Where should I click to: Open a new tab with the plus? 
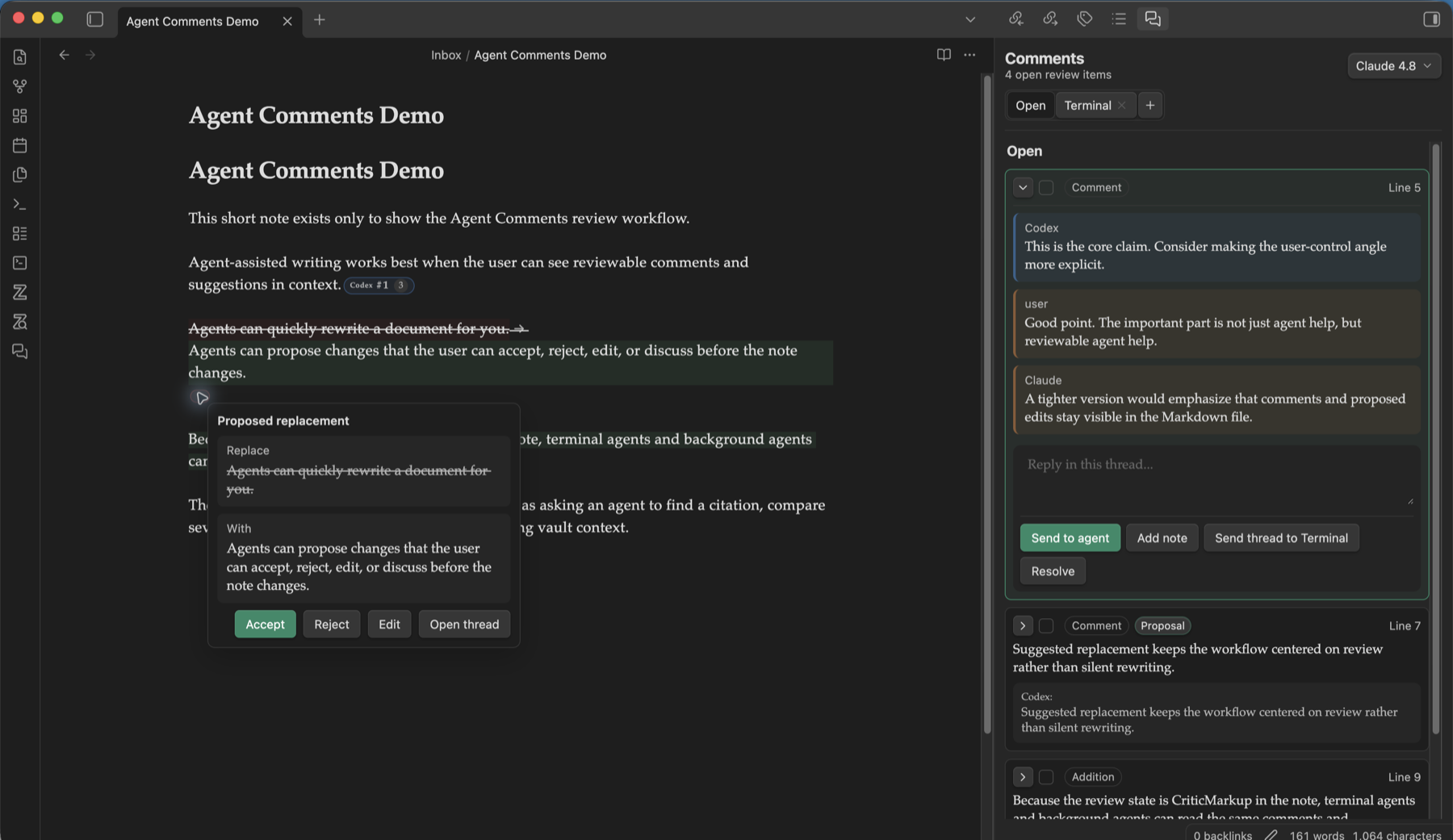(320, 20)
